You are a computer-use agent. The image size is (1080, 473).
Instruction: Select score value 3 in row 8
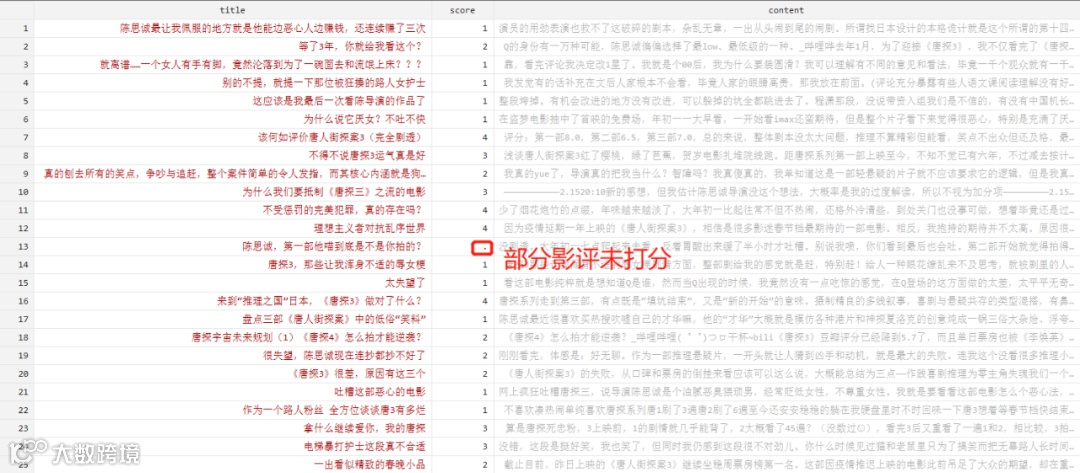point(485,156)
